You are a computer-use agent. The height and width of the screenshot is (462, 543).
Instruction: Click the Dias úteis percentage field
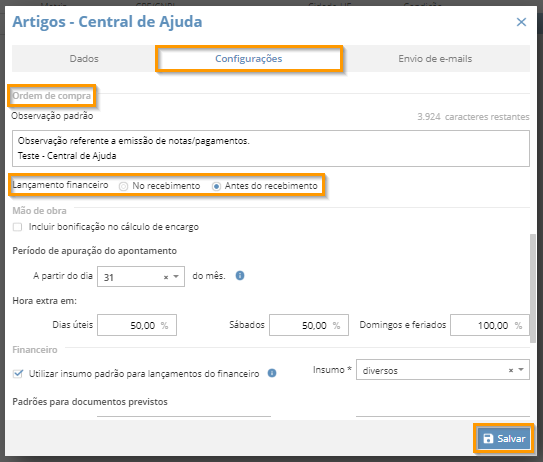(137, 325)
